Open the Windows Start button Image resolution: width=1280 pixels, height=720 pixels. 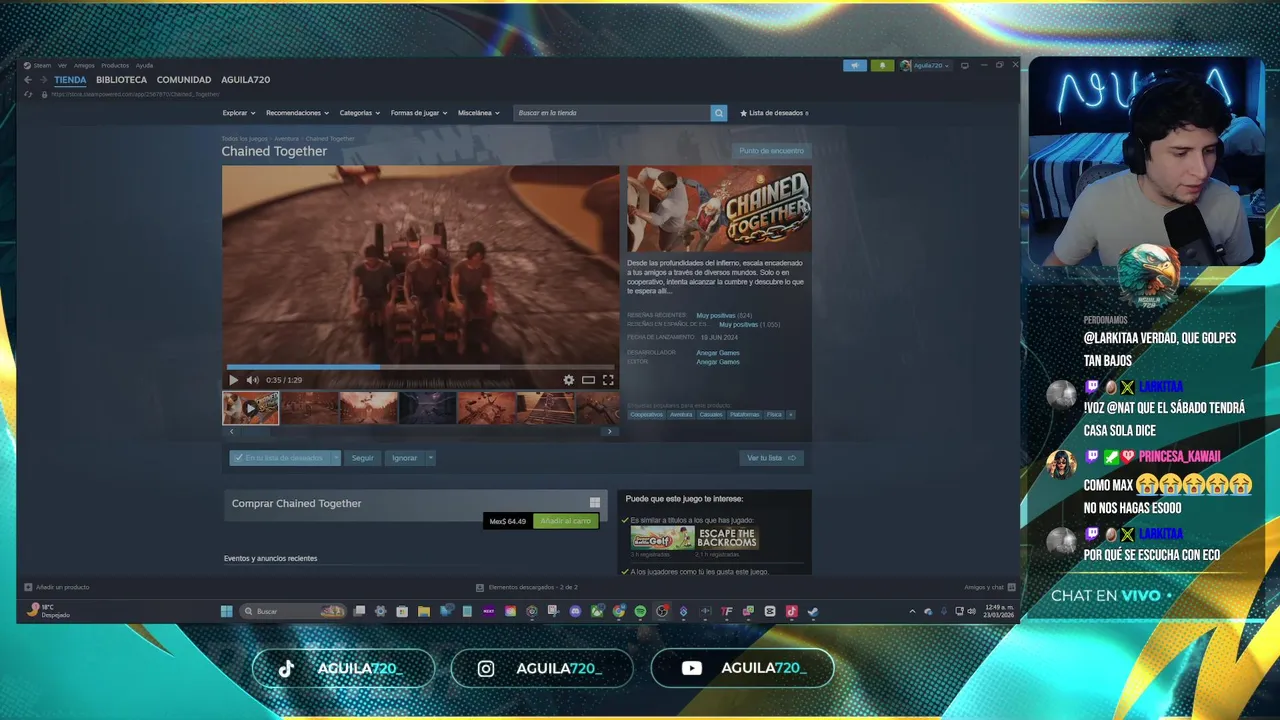(227, 611)
